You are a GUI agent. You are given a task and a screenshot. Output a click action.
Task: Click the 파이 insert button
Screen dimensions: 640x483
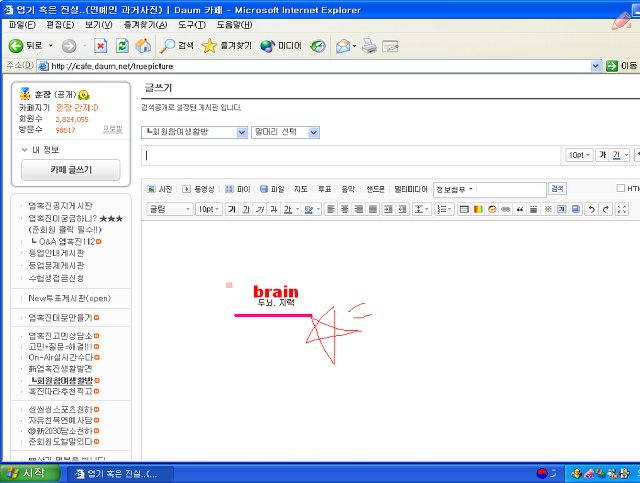click(x=238, y=189)
